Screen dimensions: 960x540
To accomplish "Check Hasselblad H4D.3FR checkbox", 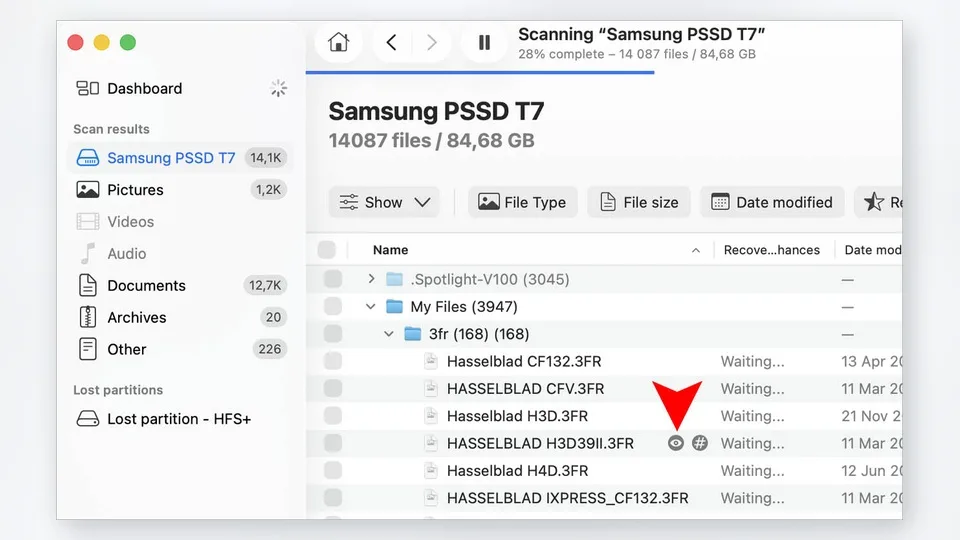I will (x=333, y=470).
